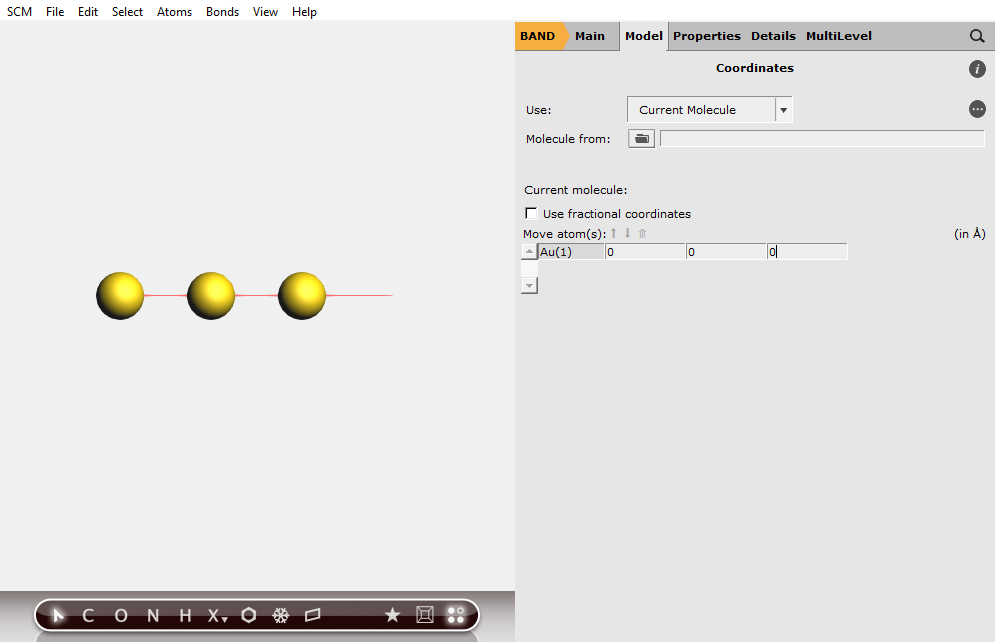Select the pointer tool in the toolbar
This screenshot has height=642, width=995.
[56, 615]
